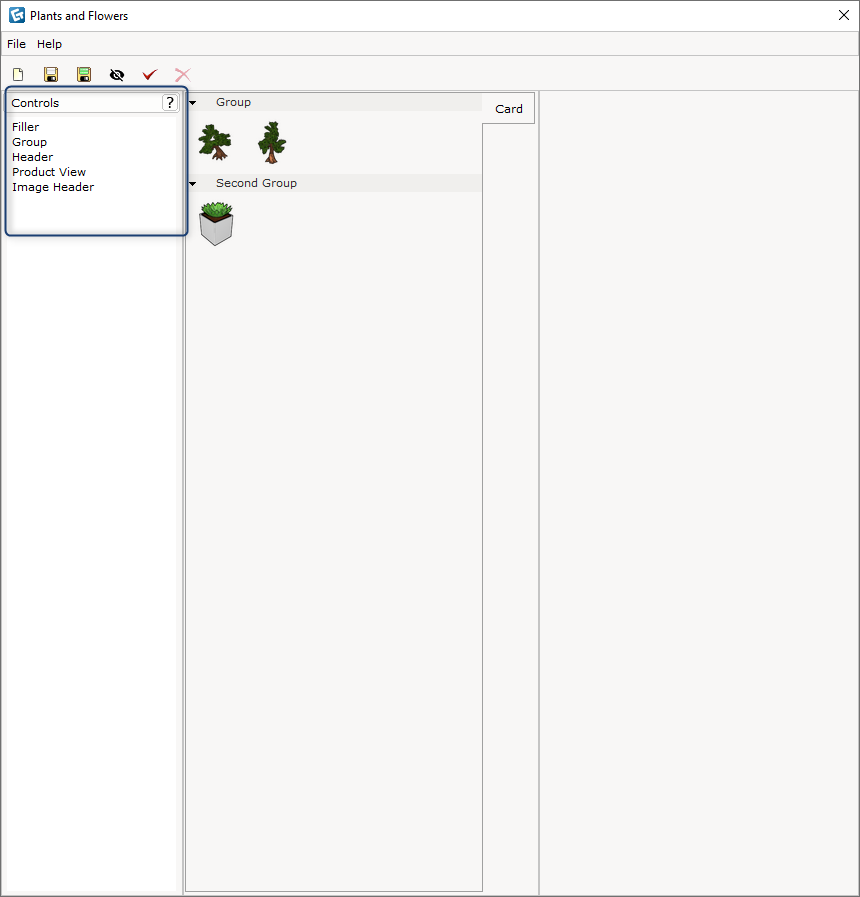Switch to the Card tab
860x897 pixels.
pos(509,108)
